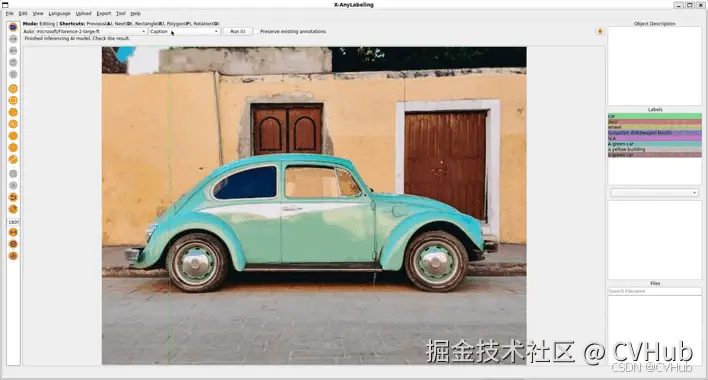Open the Upload menu
Image resolution: width=708 pixels, height=380 pixels.
click(x=84, y=14)
